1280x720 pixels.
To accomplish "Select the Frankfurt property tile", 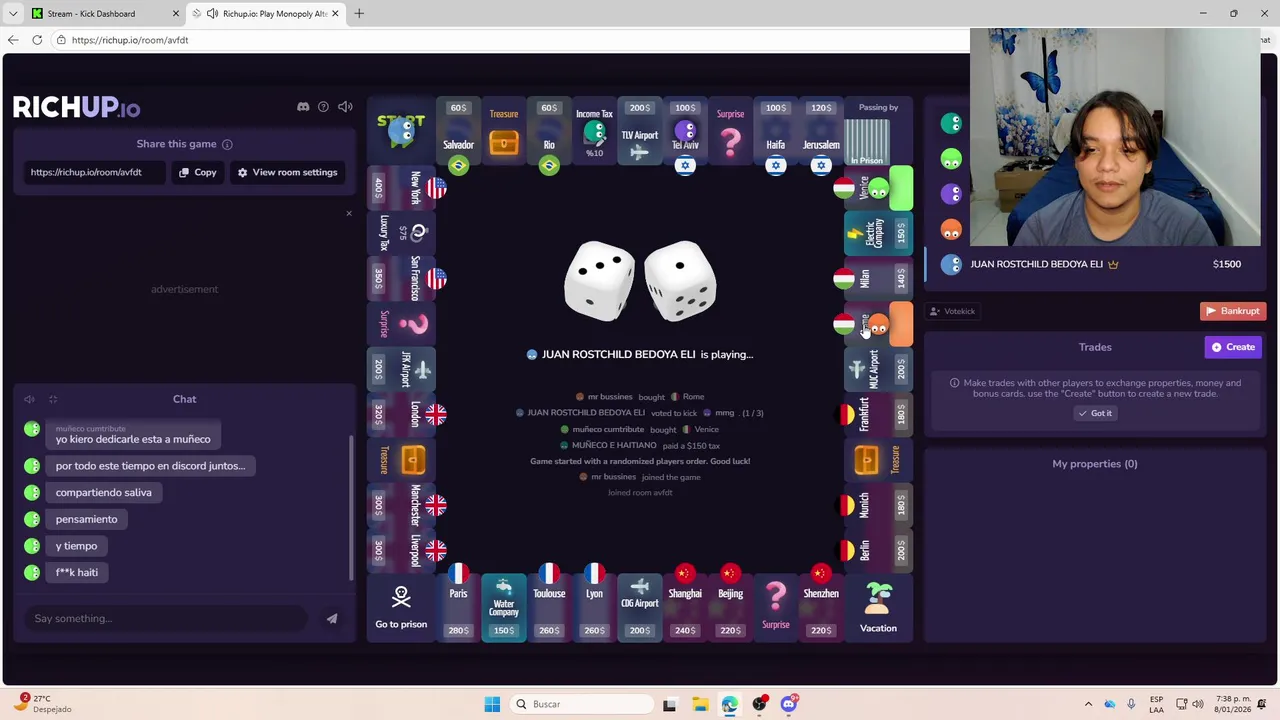I will (x=878, y=414).
